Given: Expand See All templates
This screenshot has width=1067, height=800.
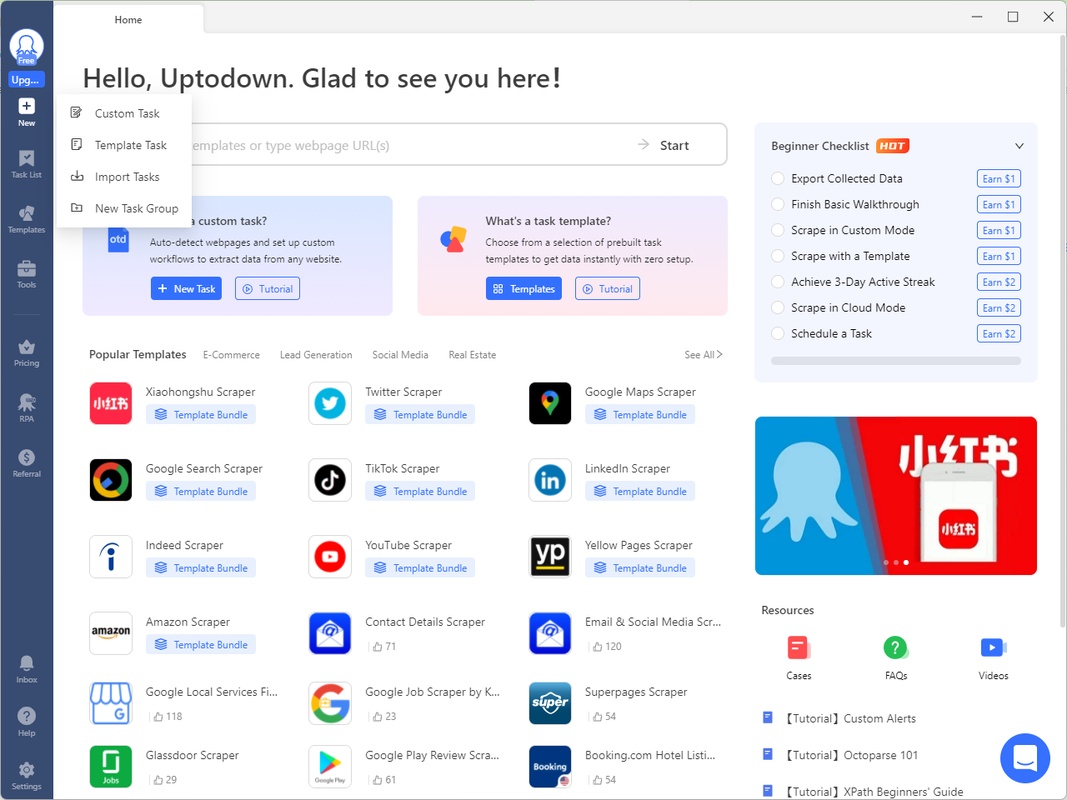Looking at the screenshot, I should (x=703, y=354).
